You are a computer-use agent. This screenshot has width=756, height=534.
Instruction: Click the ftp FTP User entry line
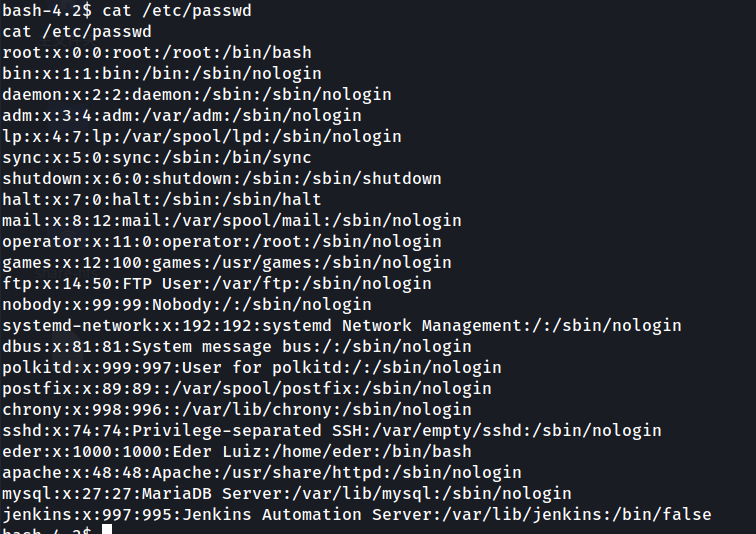pyautogui.click(x=216, y=283)
